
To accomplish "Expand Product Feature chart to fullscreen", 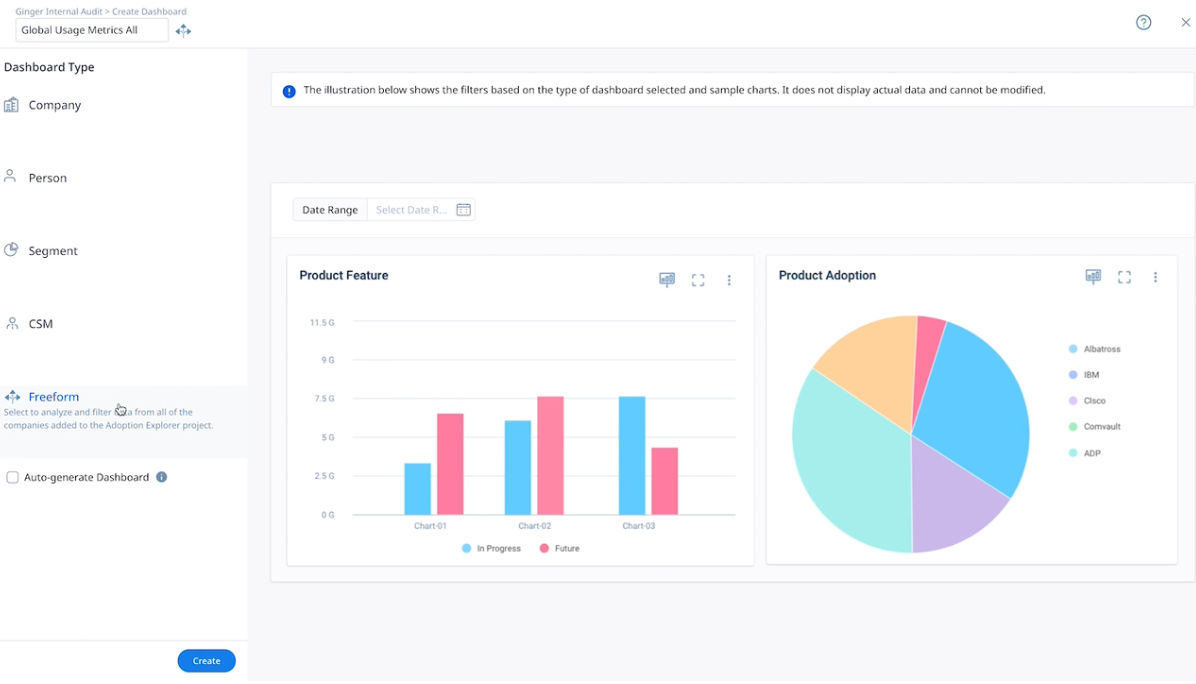I will click(698, 280).
